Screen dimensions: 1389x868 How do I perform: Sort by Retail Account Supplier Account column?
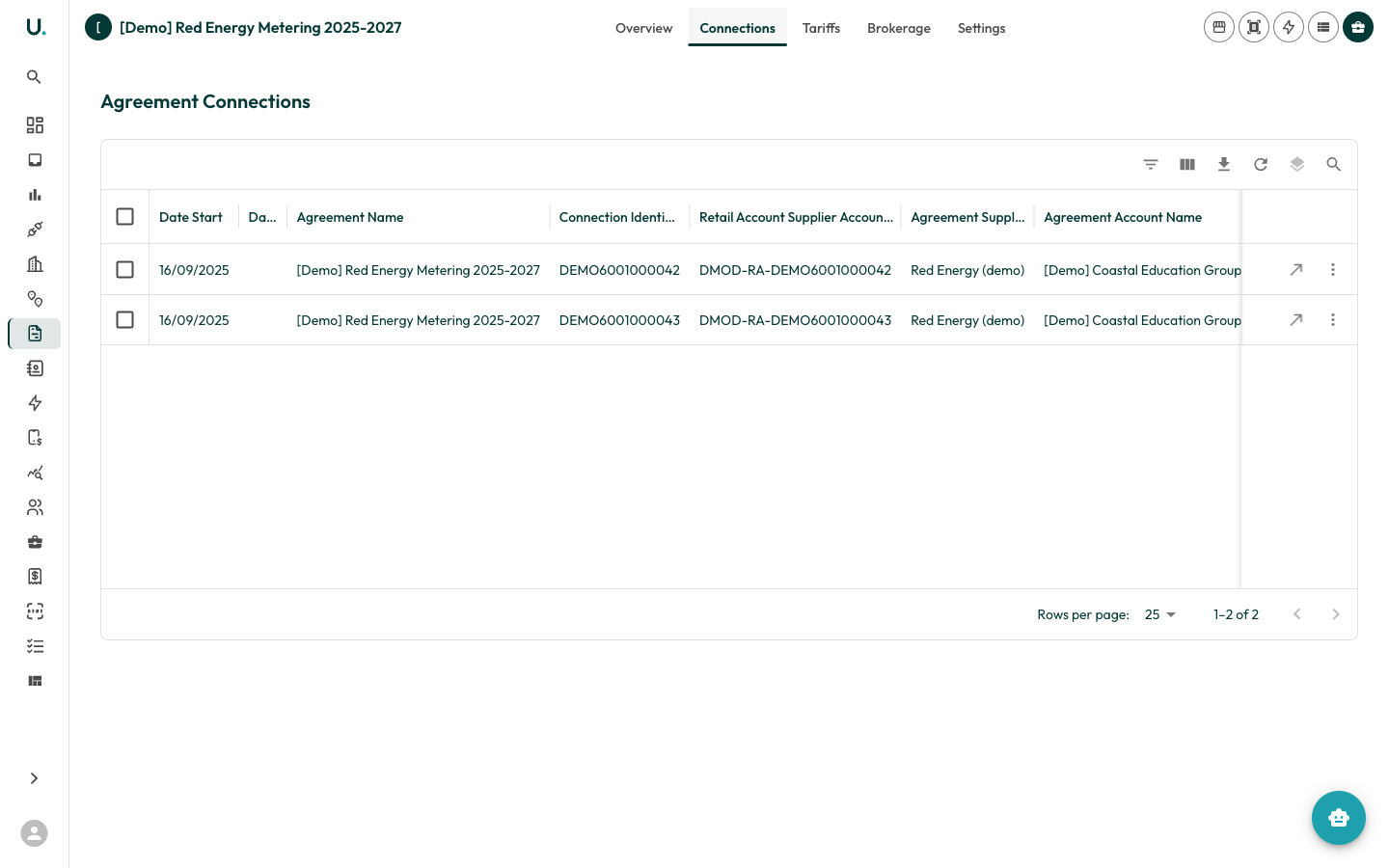click(x=796, y=217)
